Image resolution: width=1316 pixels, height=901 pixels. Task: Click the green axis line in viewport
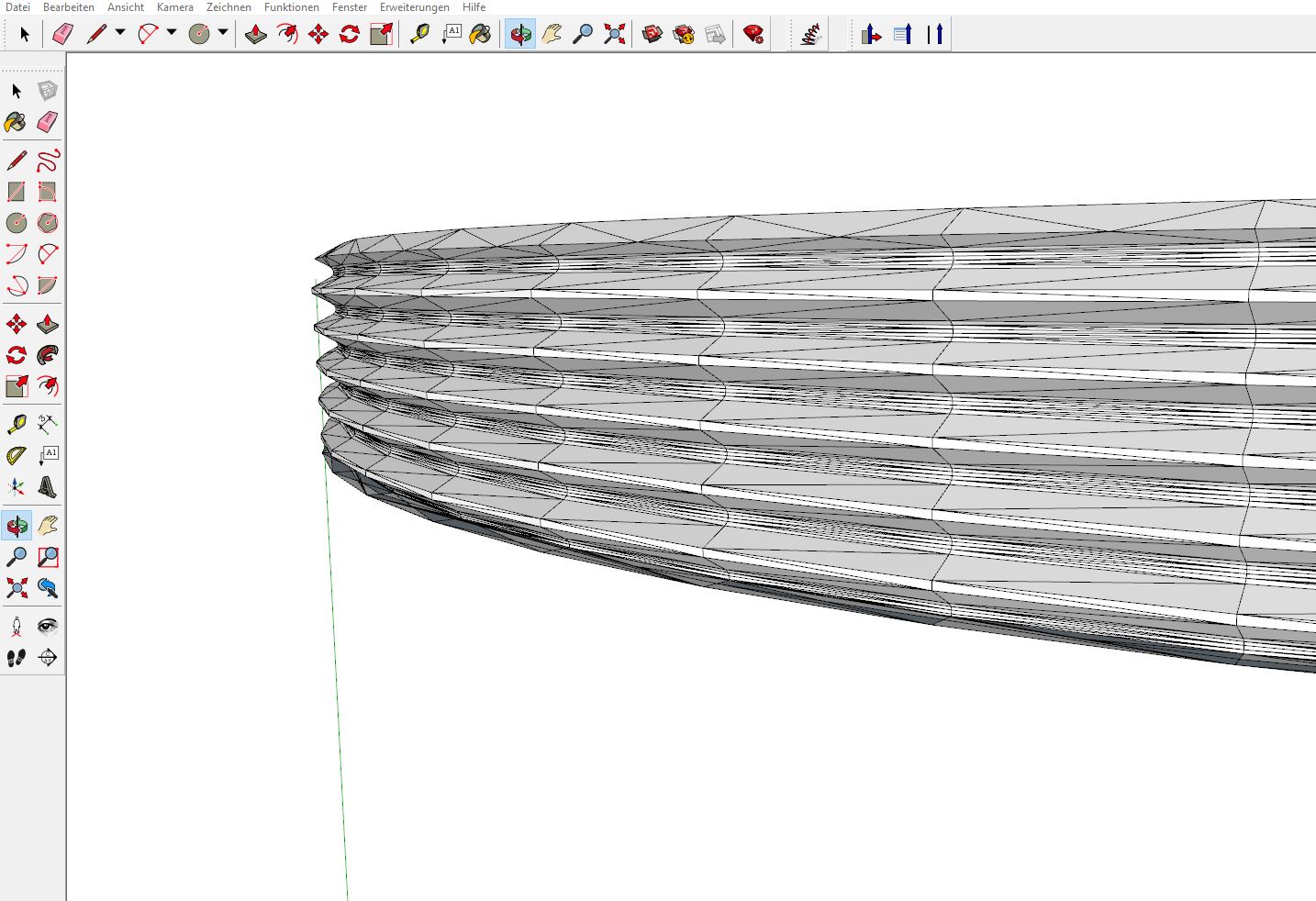337,688
